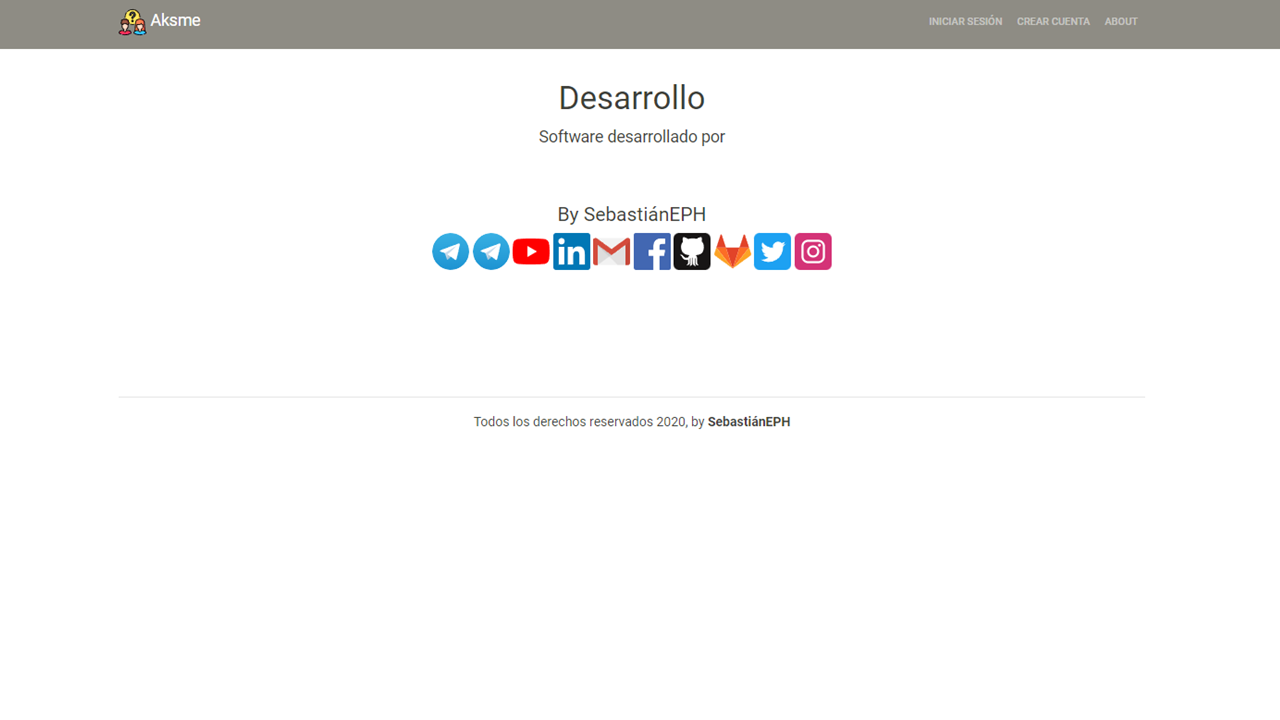Image resolution: width=1280 pixels, height=720 pixels.
Task: Open the LinkedIn profile icon
Action: click(572, 251)
